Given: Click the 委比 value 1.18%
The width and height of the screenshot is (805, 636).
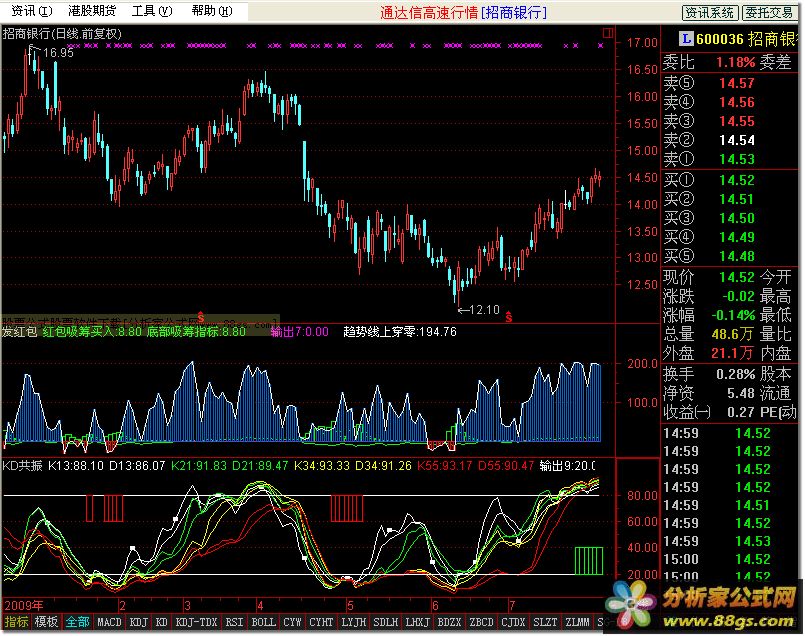Looking at the screenshot, I should (735, 63).
